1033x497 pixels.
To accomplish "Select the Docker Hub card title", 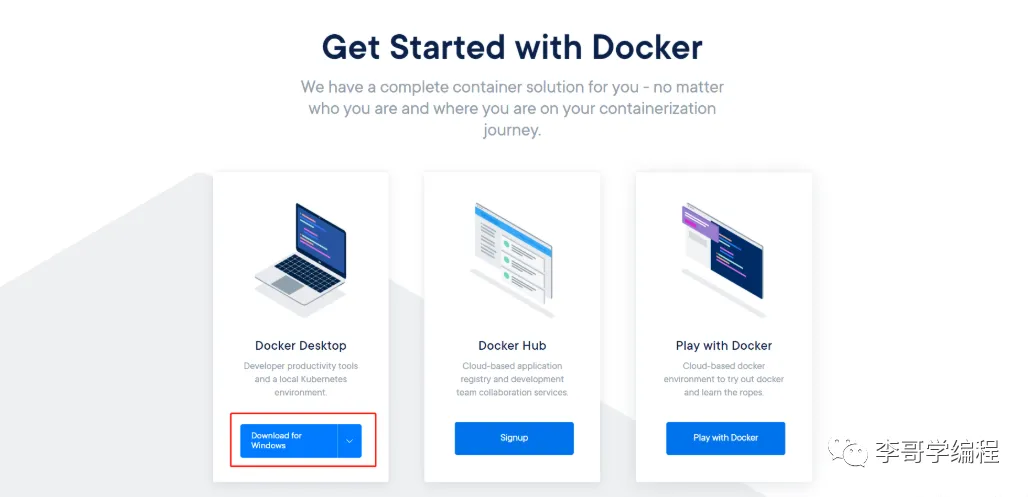I will pyautogui.click(x=512, y=345).
